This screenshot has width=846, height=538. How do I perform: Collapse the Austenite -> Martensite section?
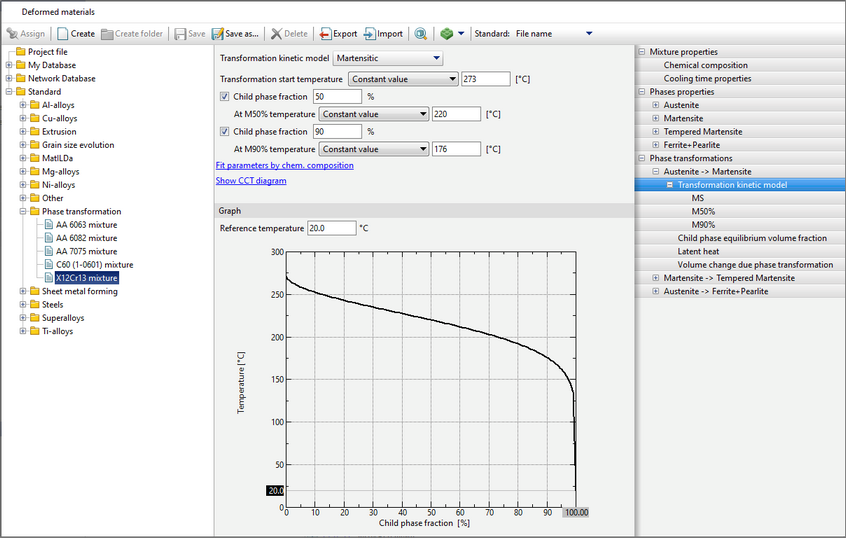(x=656, y=172)
